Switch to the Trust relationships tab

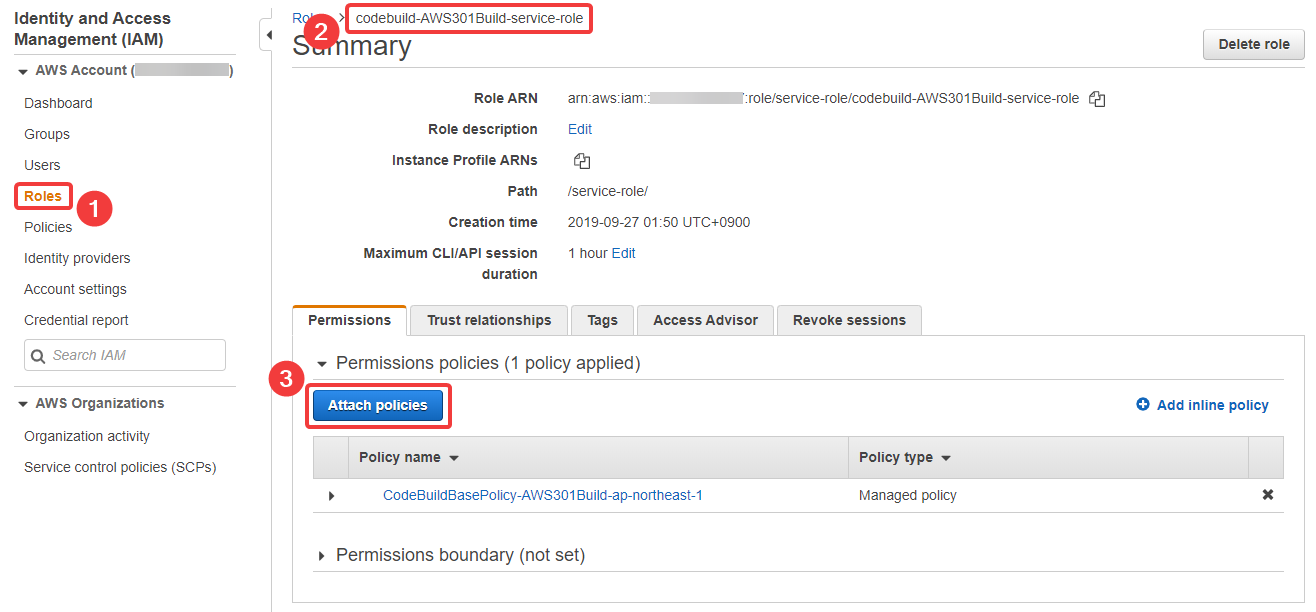click(x=489, y=320)
